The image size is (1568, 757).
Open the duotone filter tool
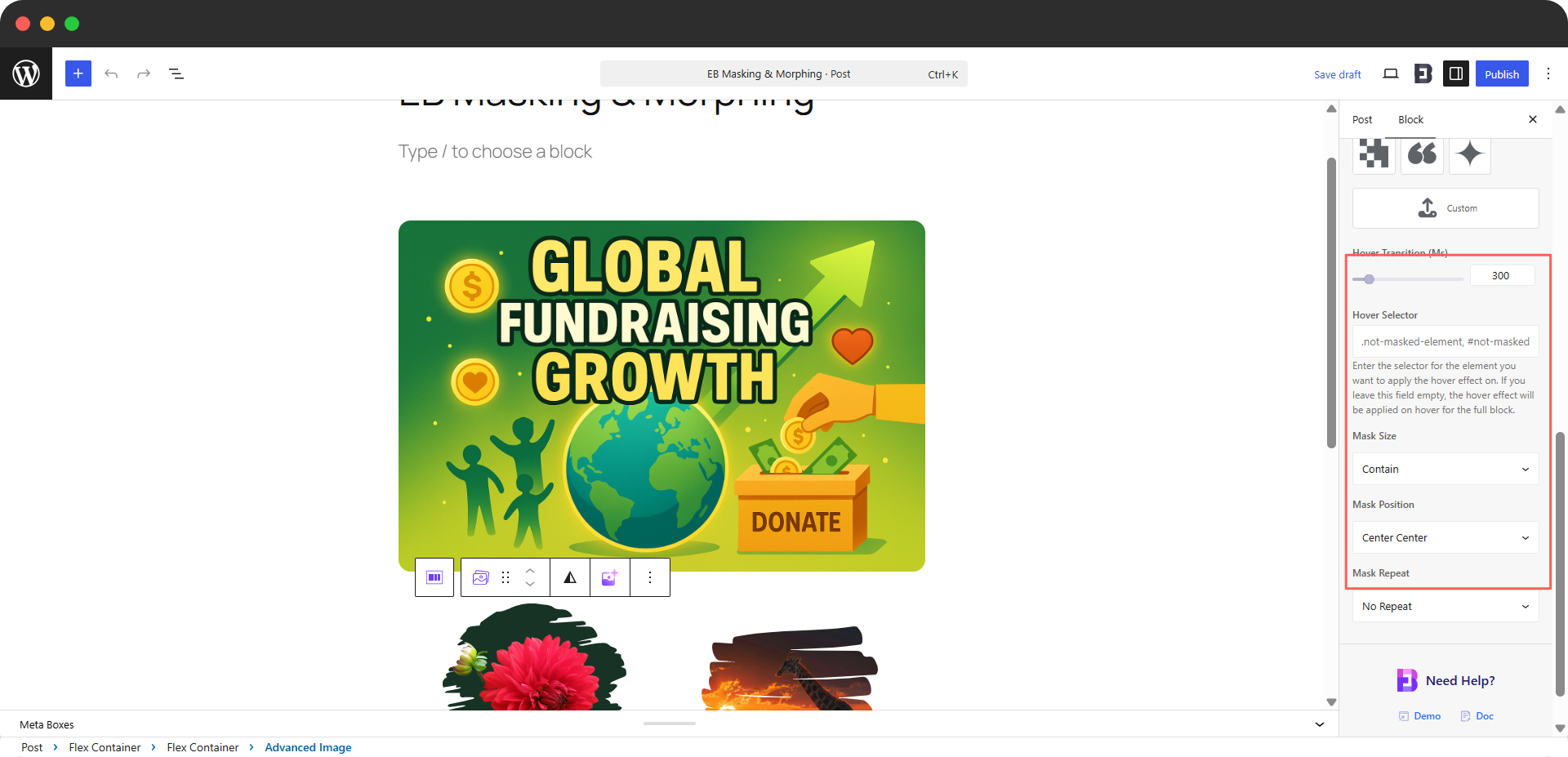click(570, 577)
